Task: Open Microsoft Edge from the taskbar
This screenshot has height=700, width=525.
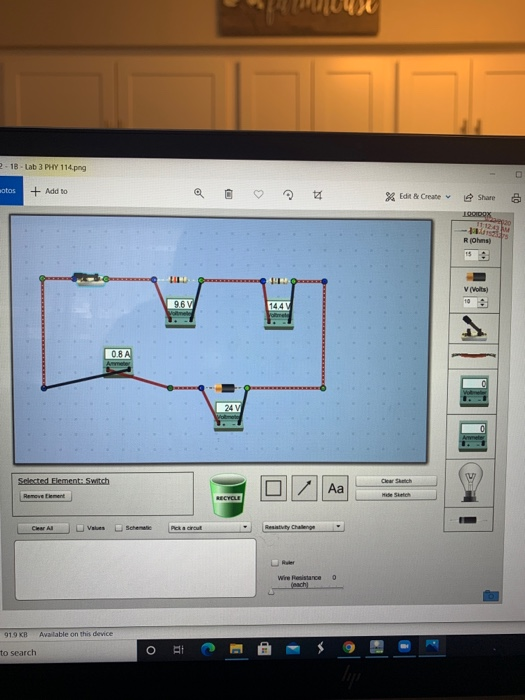Action: (x=208, y=649)
